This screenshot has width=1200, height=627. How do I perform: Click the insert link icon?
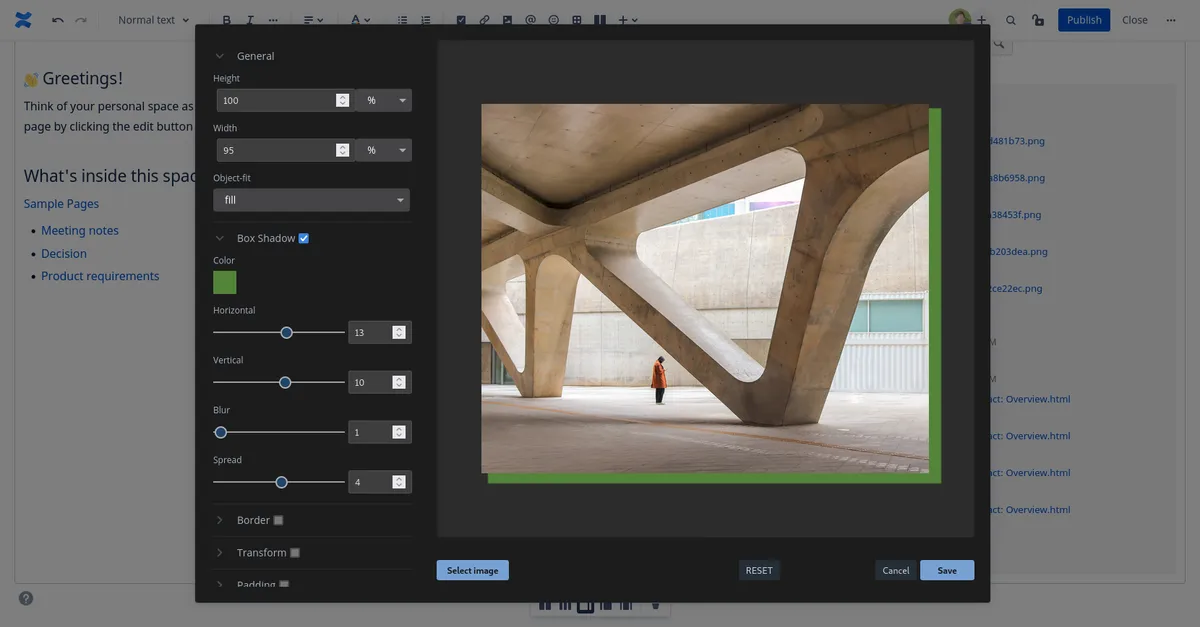coord(484,20)
